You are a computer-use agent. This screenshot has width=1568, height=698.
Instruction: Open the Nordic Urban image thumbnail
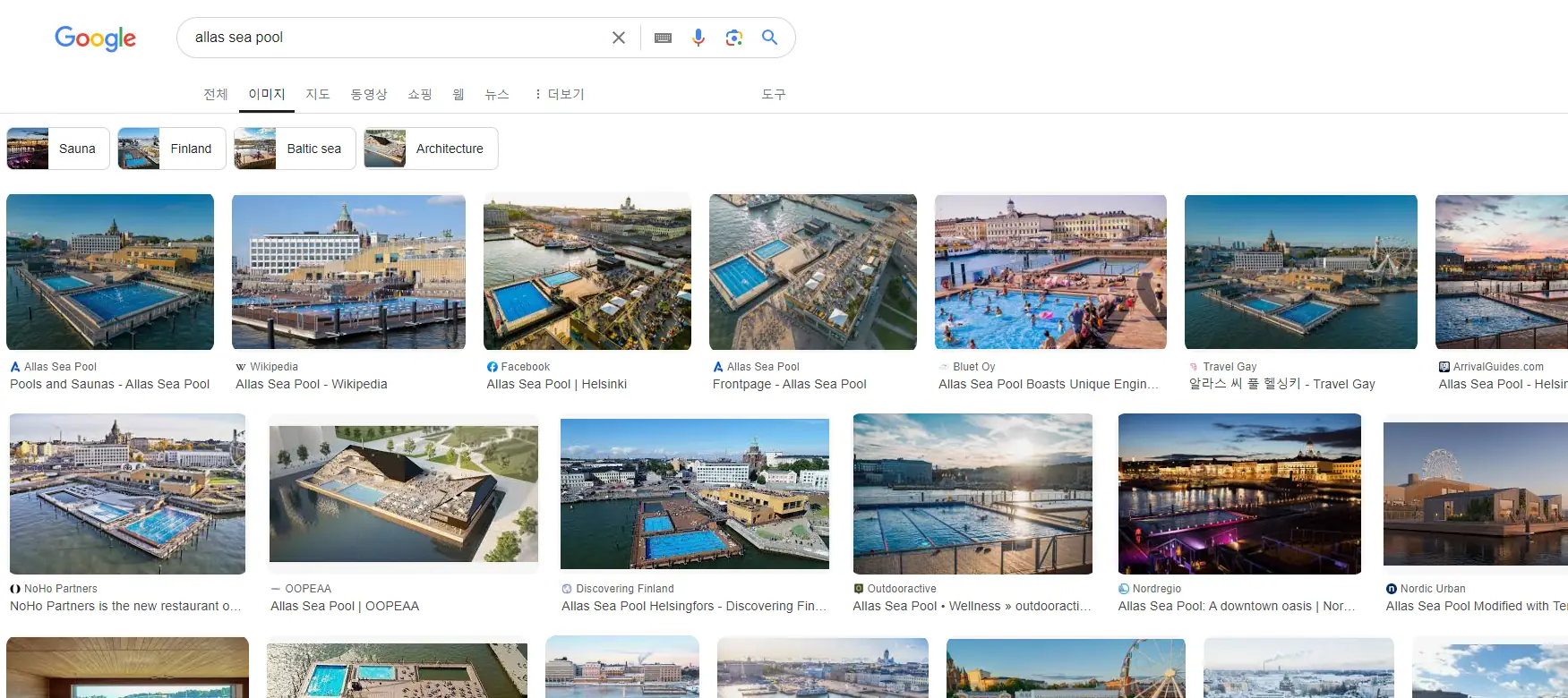coord(1476,494)
